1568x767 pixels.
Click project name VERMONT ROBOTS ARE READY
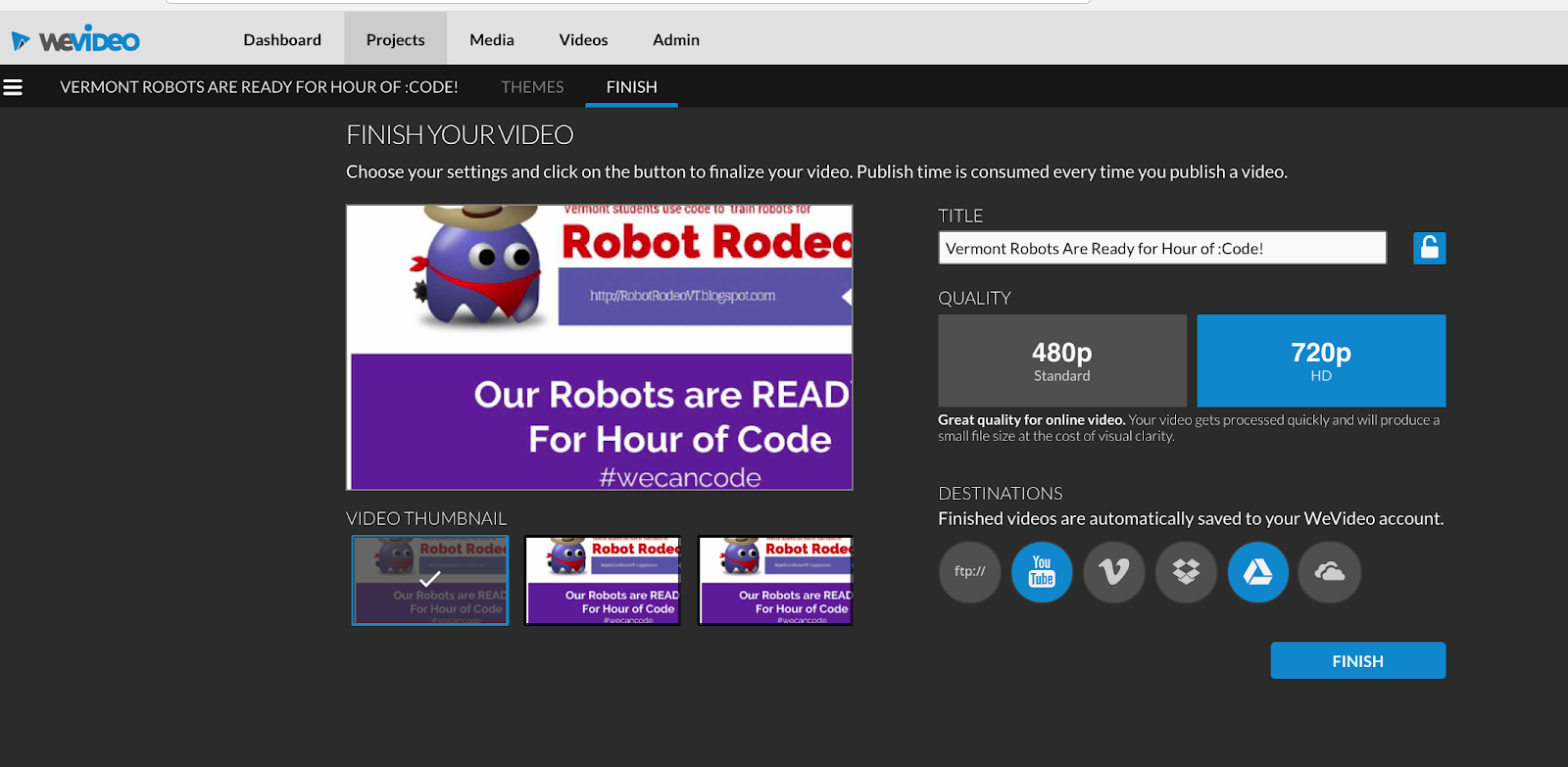pos(259,87)
